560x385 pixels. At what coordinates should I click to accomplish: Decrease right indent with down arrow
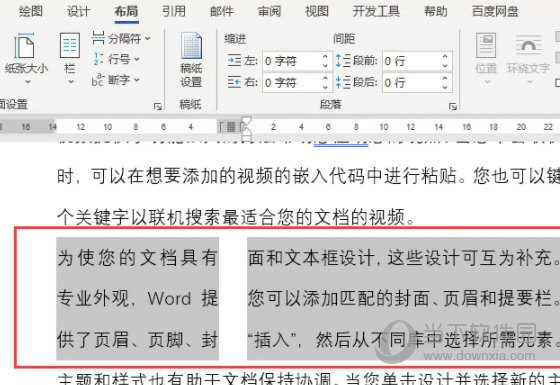tap(325, 87)
